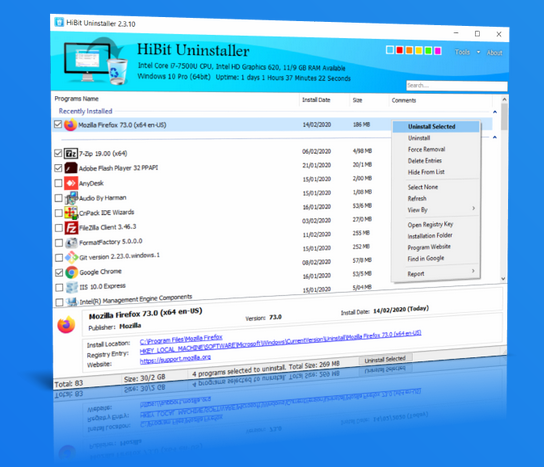Sort by the Install Date column header
This screenshot has width=544, height=467.
[x=316, y=100]
